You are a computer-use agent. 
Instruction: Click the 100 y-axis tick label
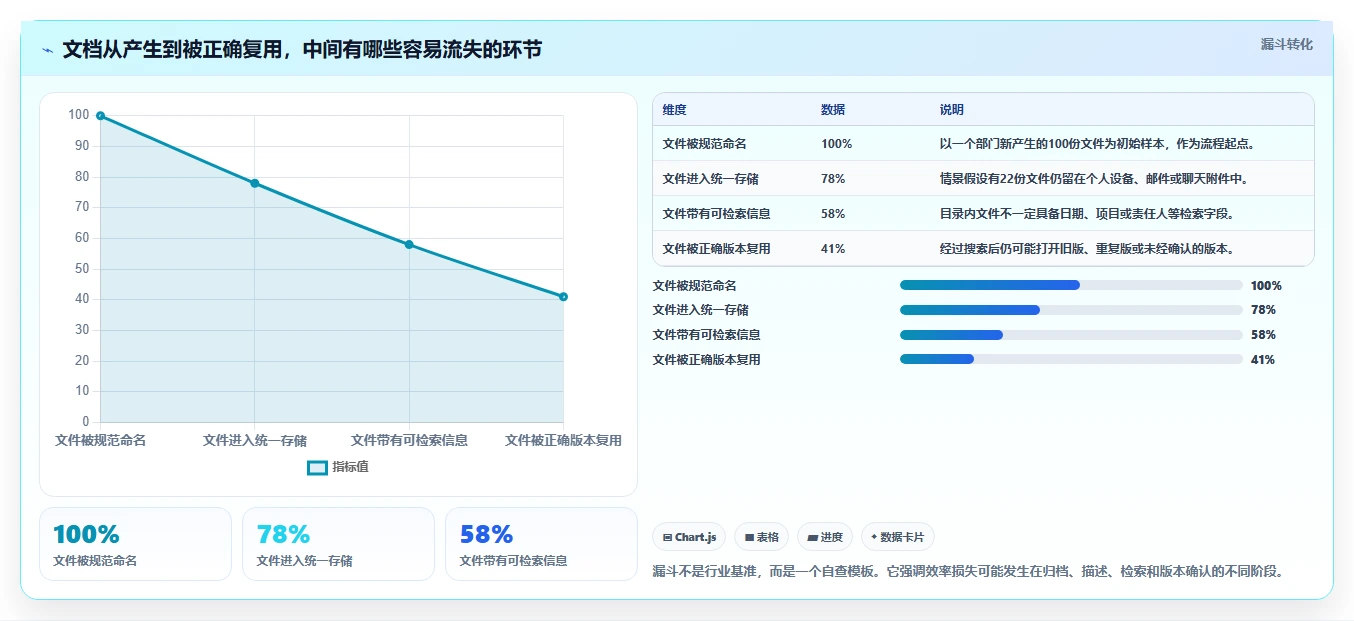(x=79, y=115)
